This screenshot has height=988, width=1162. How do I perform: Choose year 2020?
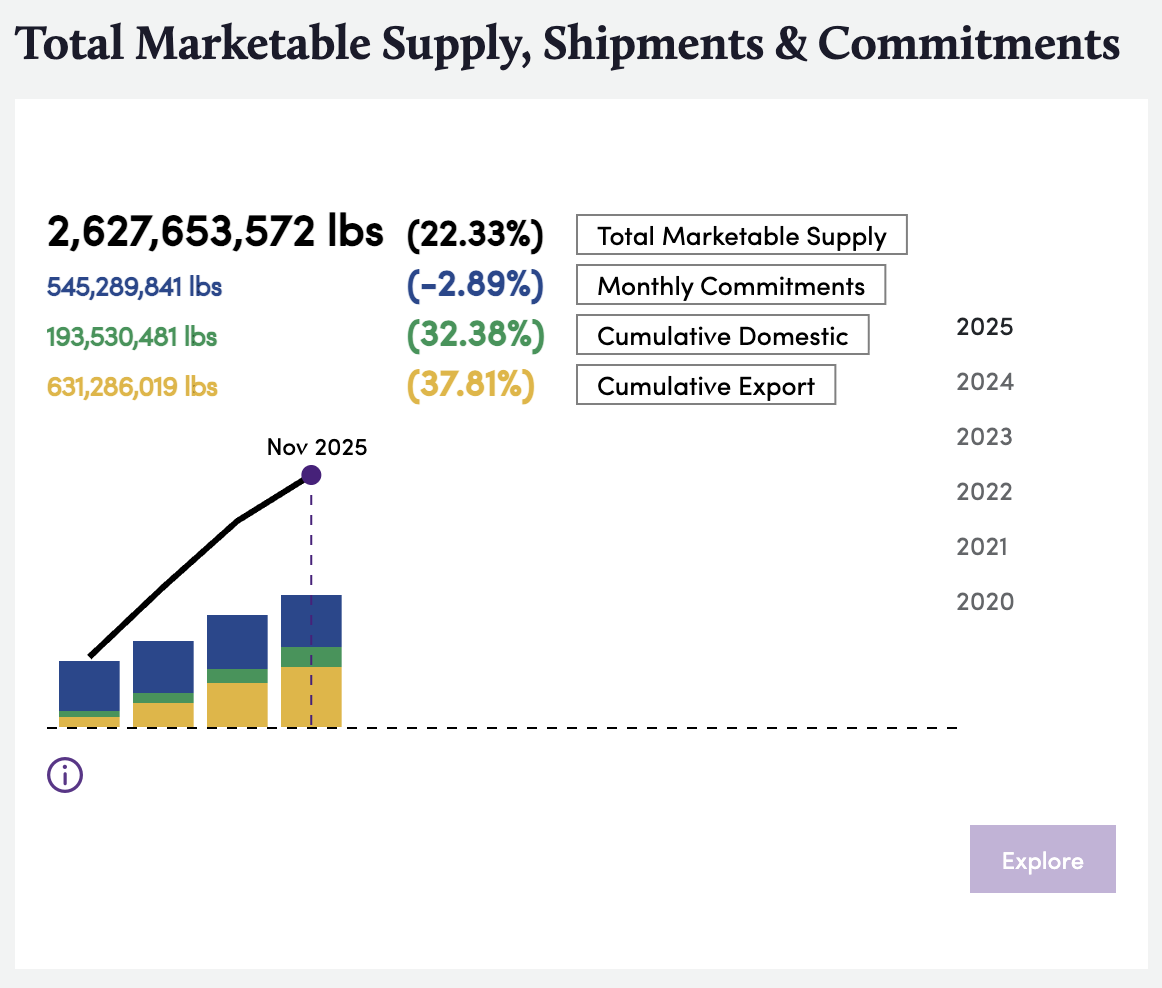984,602
